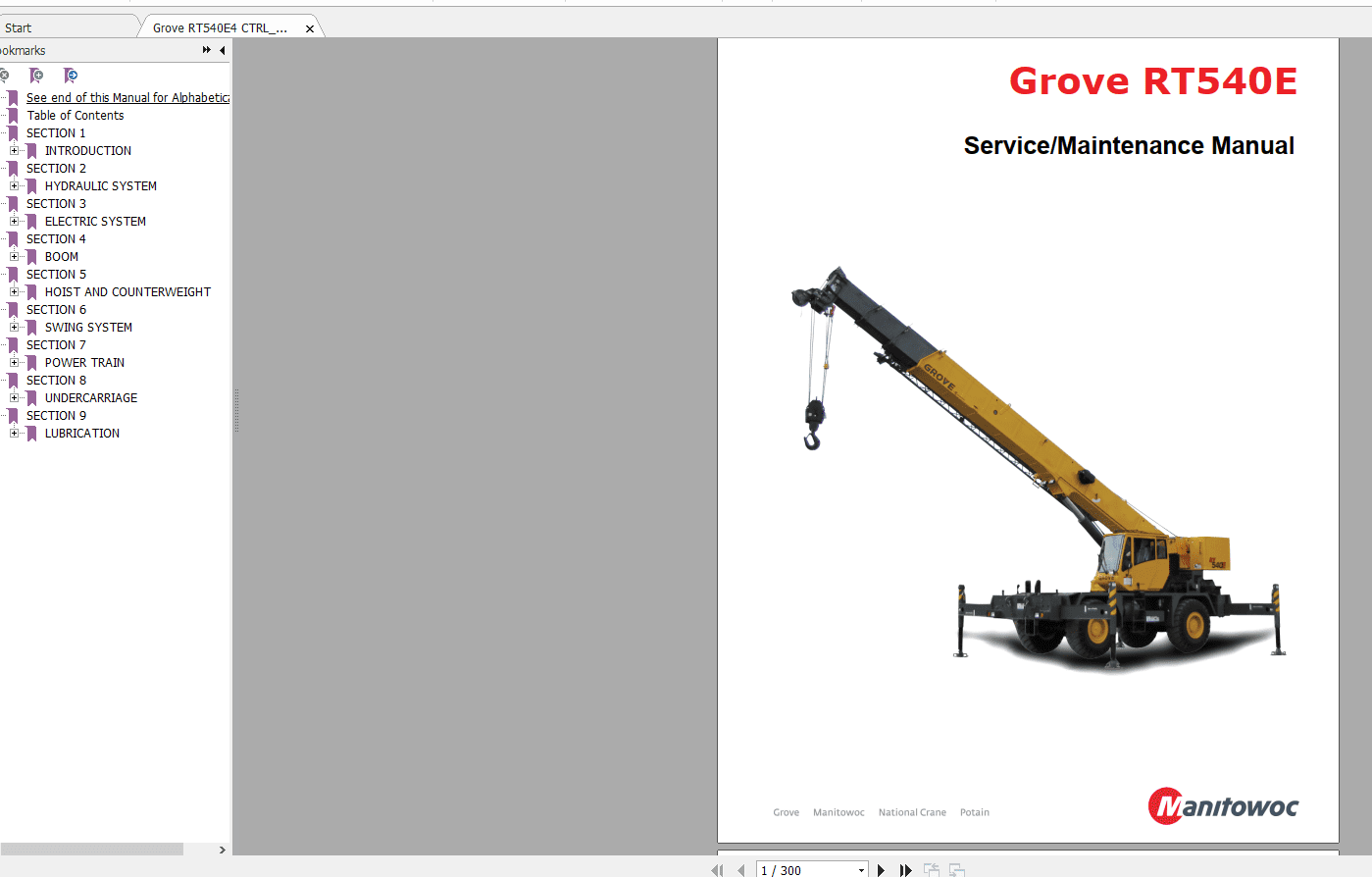Click the horizontal scrollbar of the panel
The height and width of the screenshot is (877, 1372).
tap(93, 850)
